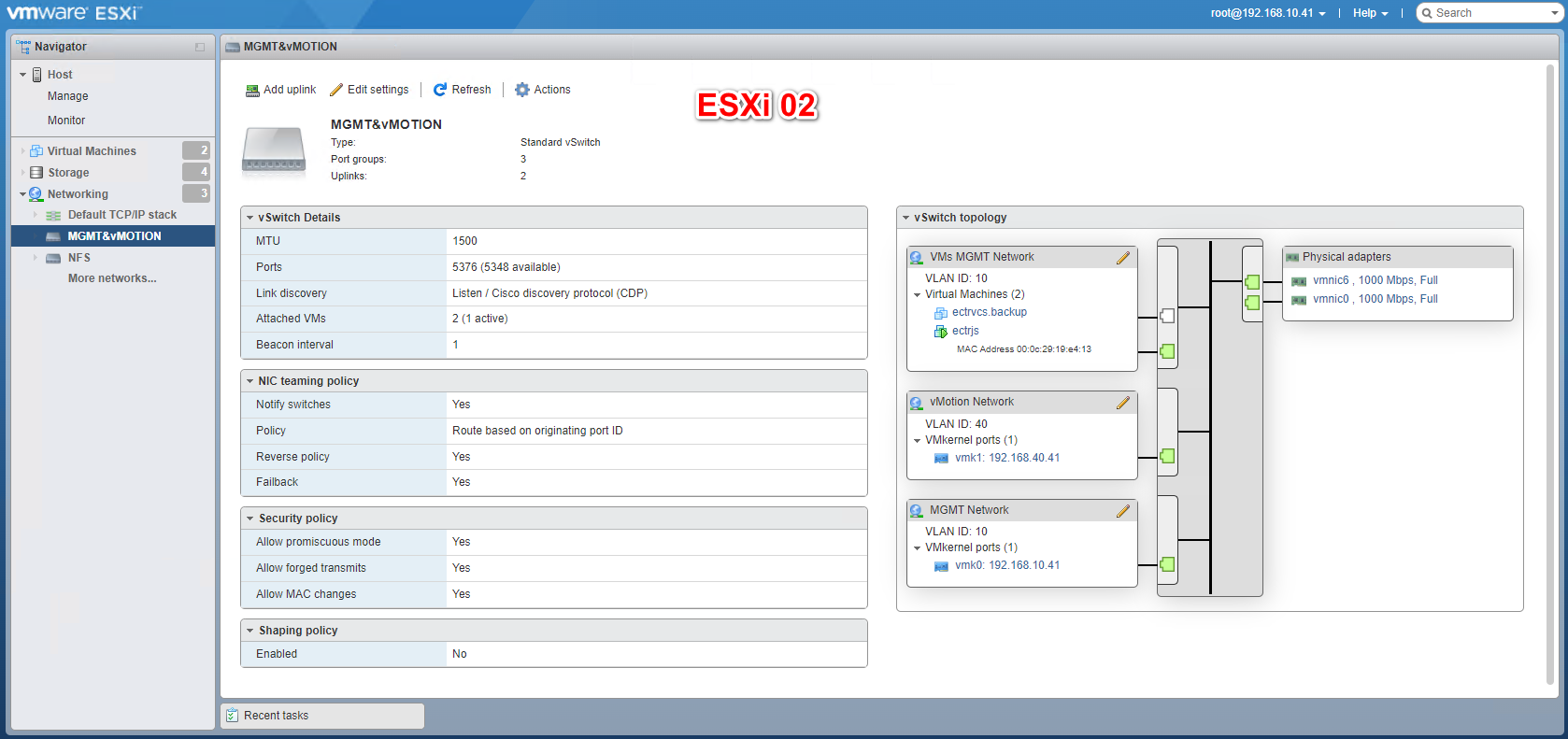Click the Storage count badge 4

click(196, 172)
